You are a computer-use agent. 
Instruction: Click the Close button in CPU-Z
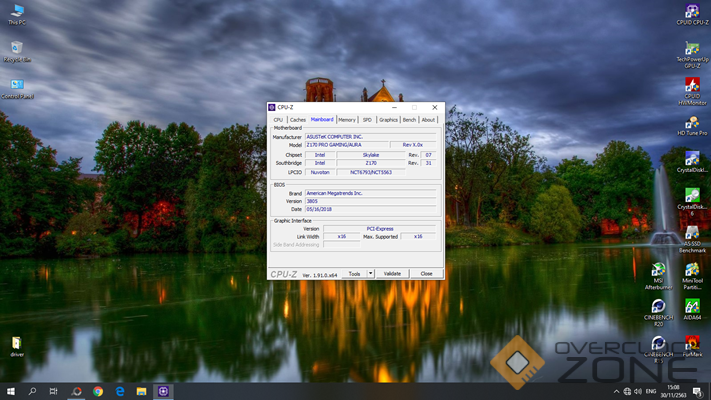coord(426,273)
